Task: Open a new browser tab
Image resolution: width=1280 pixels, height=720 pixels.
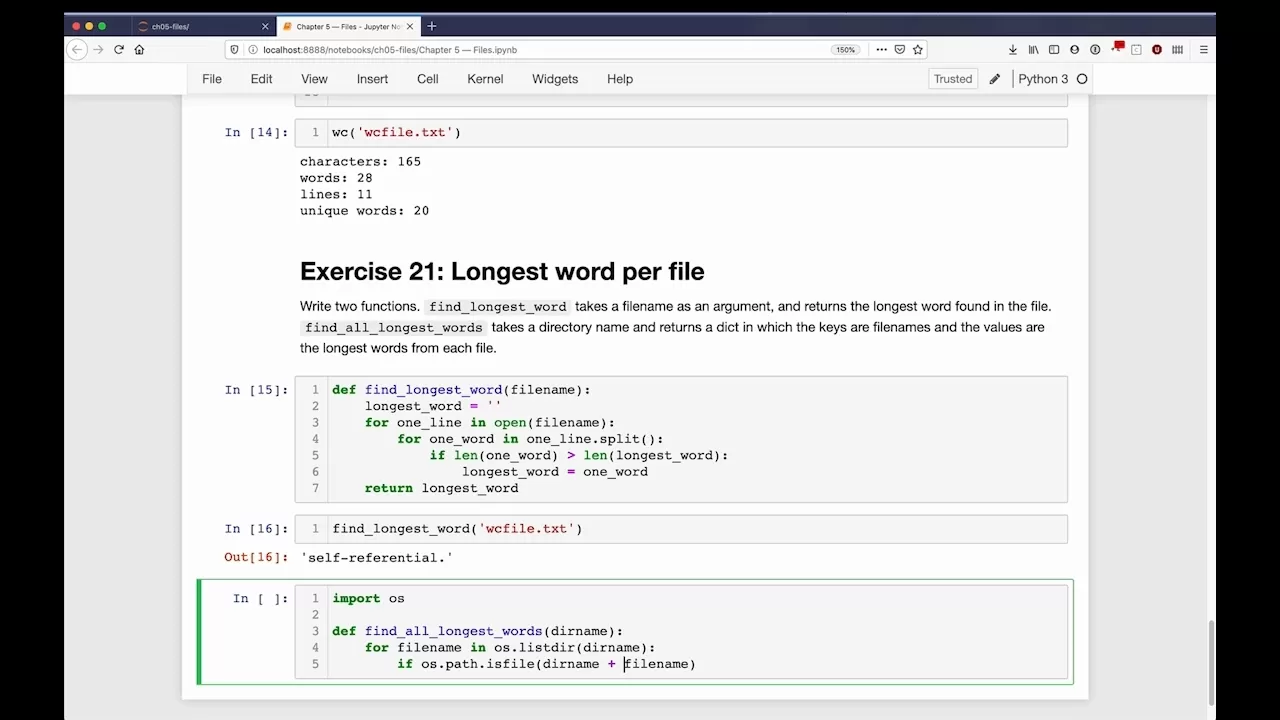Action: (431, 26)
